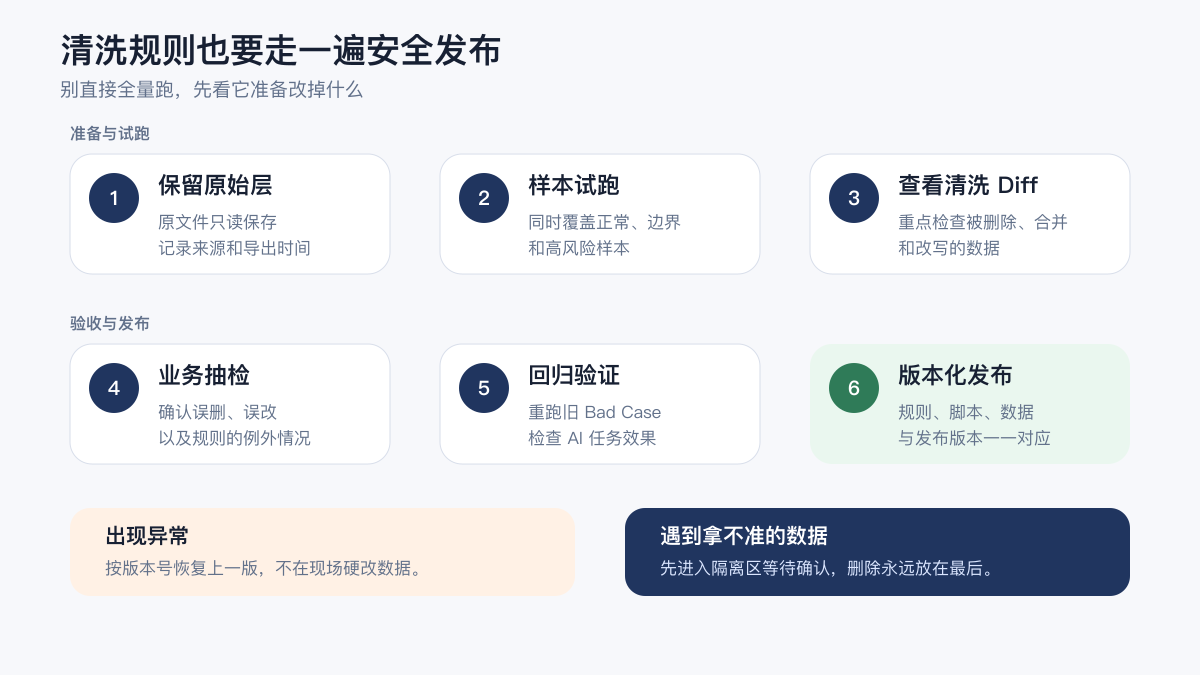Click the text 重跑旧 Bad Case

coord(595,412)
